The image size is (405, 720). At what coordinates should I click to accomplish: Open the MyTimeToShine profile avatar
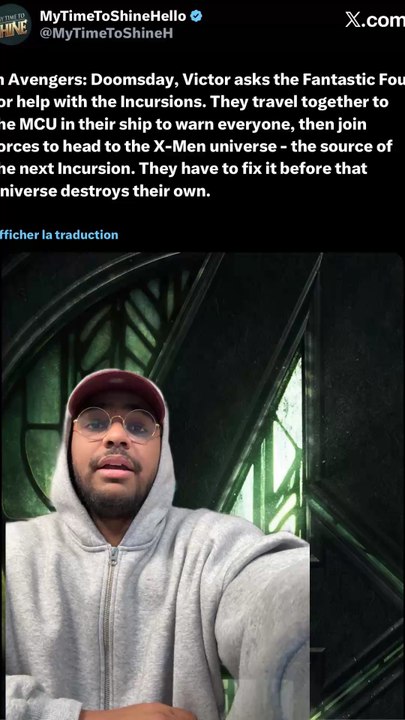click(x=15, y=24)
